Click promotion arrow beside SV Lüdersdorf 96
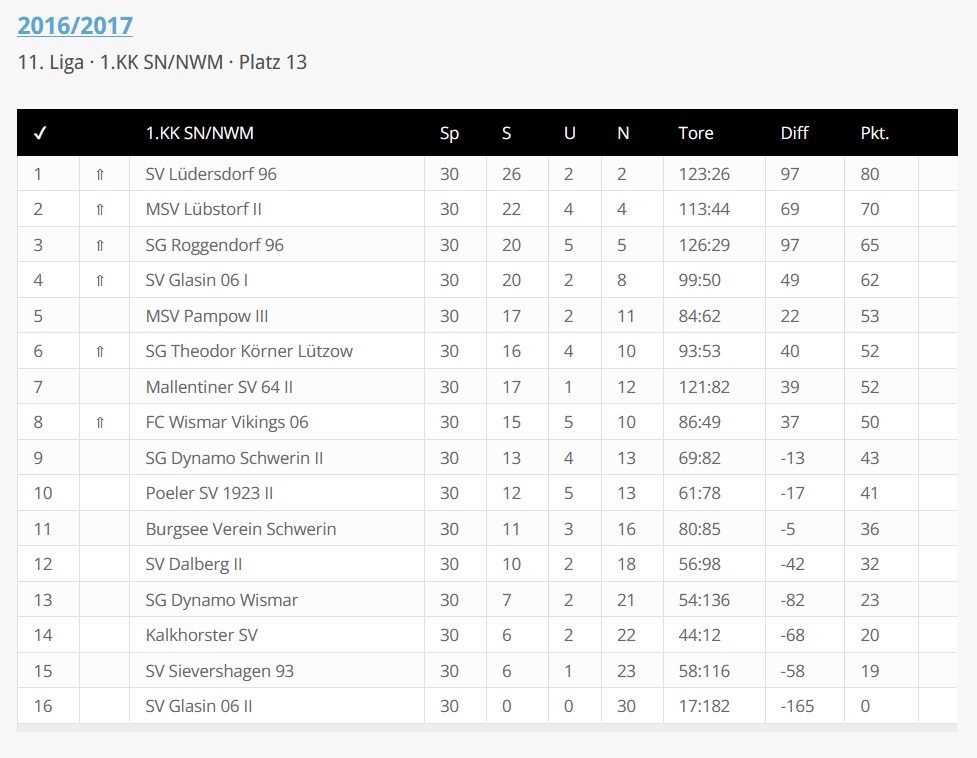Screen dimensions: 977x758 pyautogui.click(x=100, y=174)
